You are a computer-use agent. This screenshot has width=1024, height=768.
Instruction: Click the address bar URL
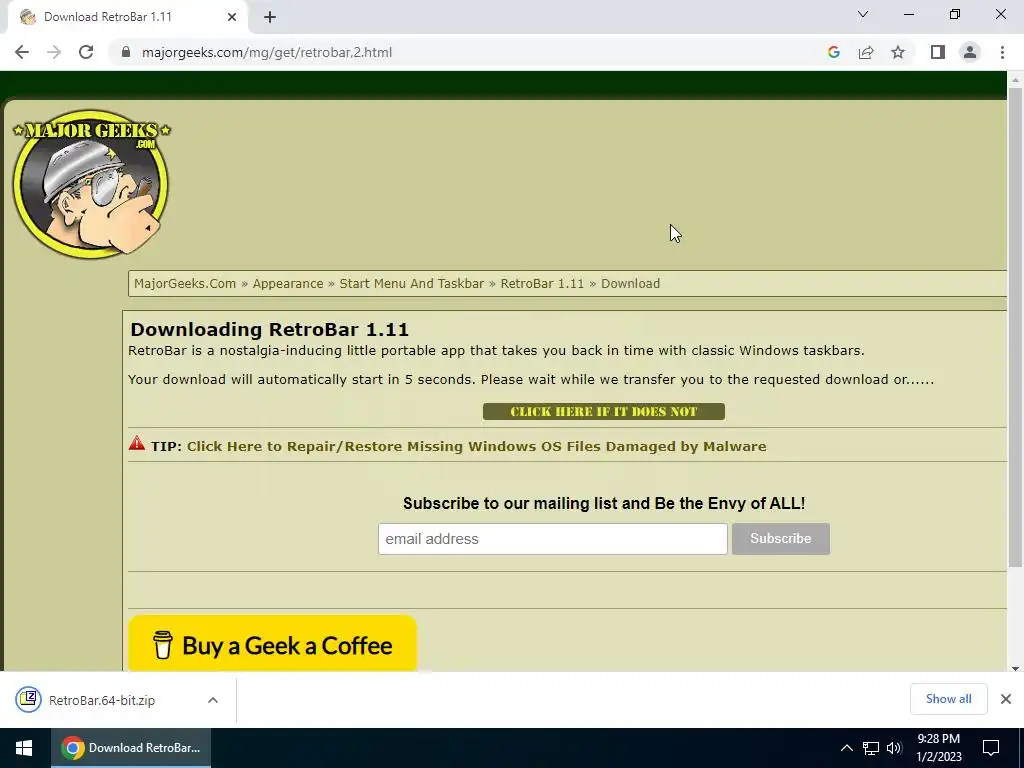click(x=266, y=52)
